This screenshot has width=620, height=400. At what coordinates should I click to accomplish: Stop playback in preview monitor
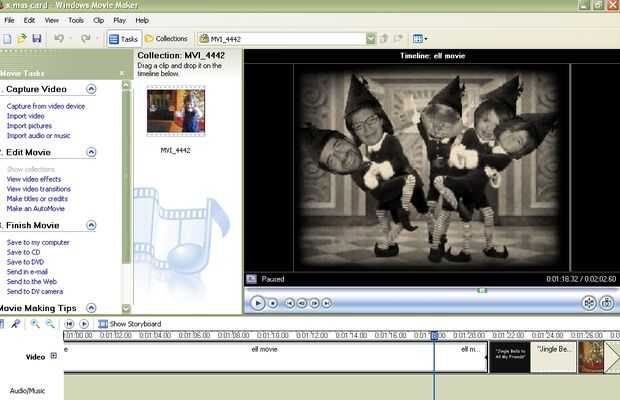[x=272, y=303]
